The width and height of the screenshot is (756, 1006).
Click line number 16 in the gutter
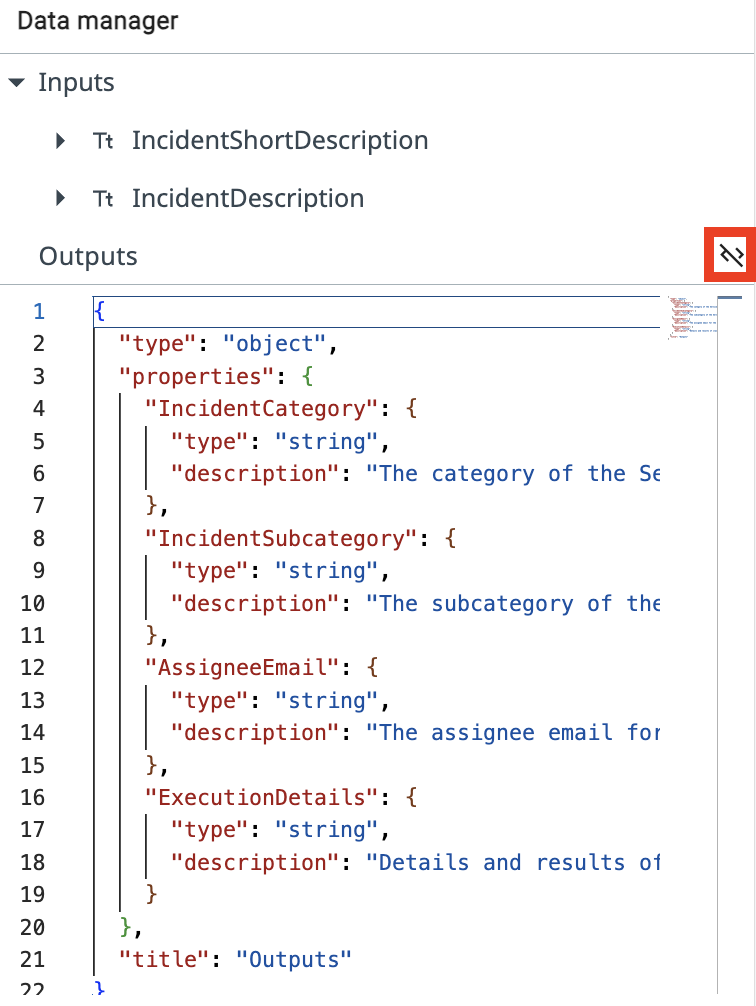[x=32, y=797]
